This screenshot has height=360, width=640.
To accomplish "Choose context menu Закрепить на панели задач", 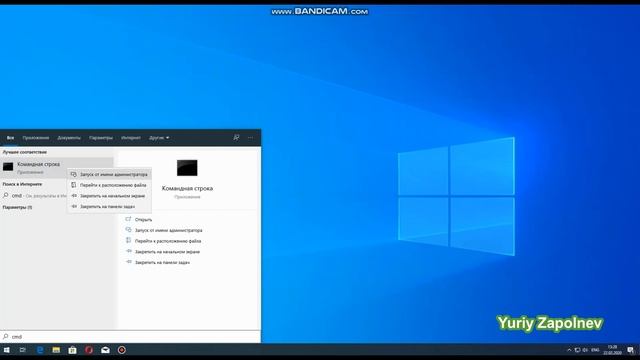I will click(109, 207).
